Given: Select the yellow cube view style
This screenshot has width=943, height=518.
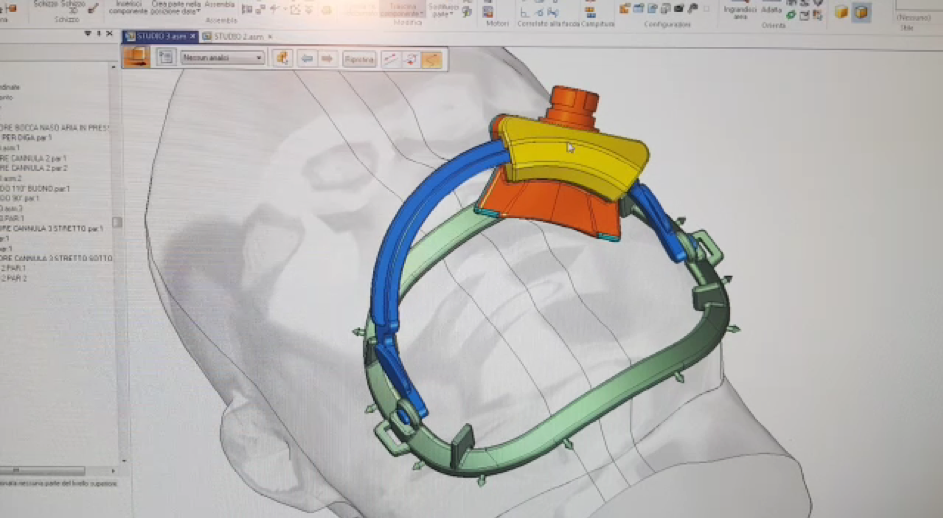Looking at the screenshot, I should click(x=841, y=12).
